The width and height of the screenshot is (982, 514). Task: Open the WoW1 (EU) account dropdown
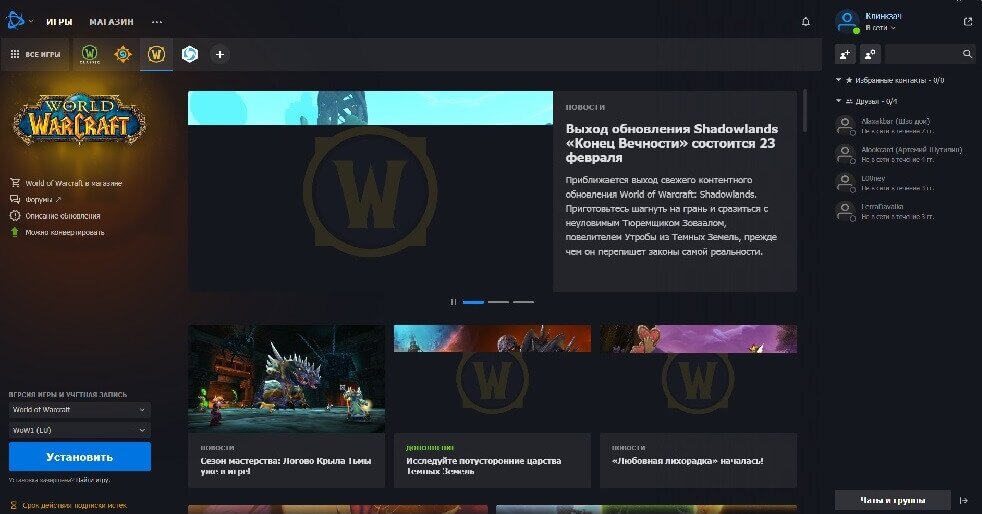point(80,430)
